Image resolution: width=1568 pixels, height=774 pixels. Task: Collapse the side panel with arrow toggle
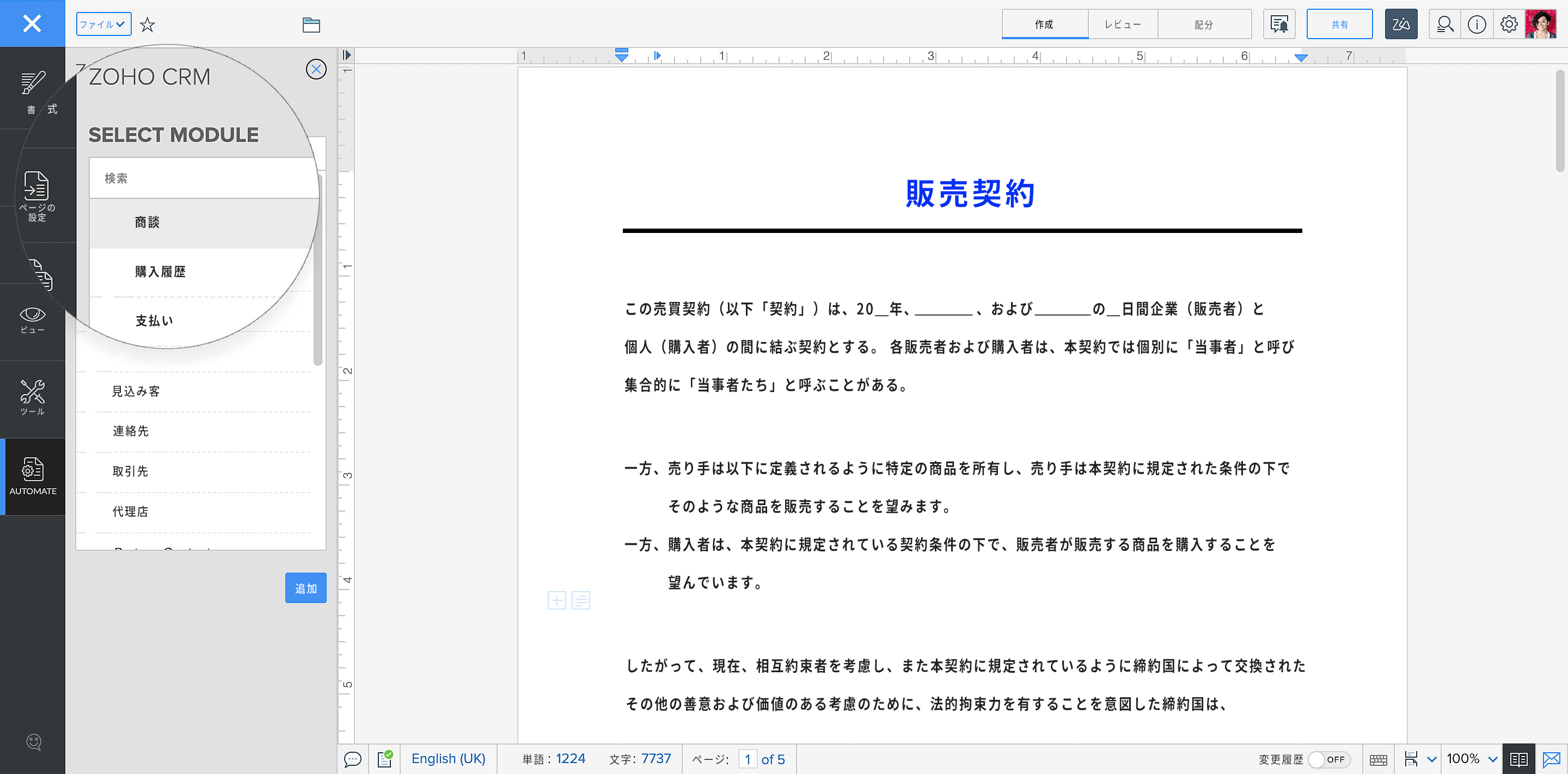tap(347, 55)
